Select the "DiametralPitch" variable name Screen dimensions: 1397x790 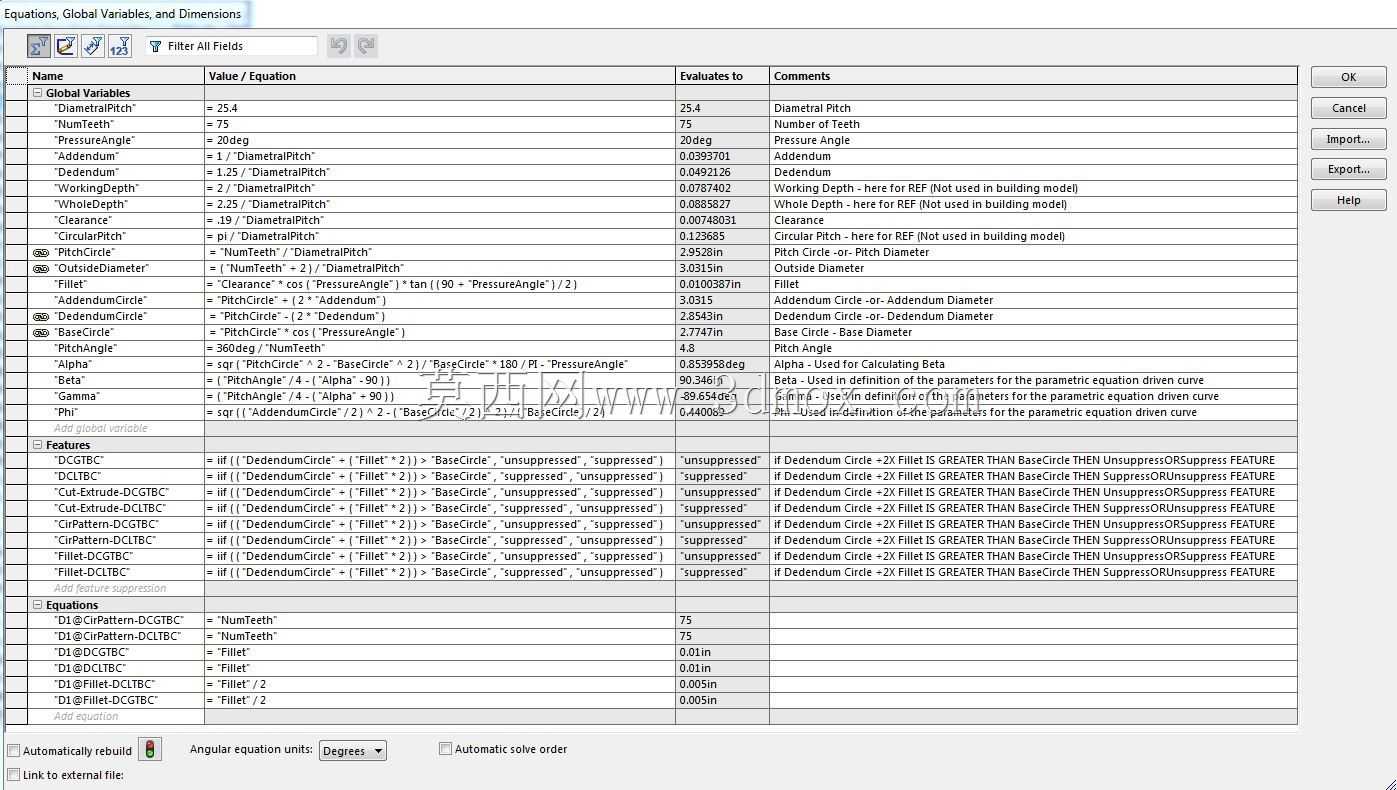(x=95, y=108)
